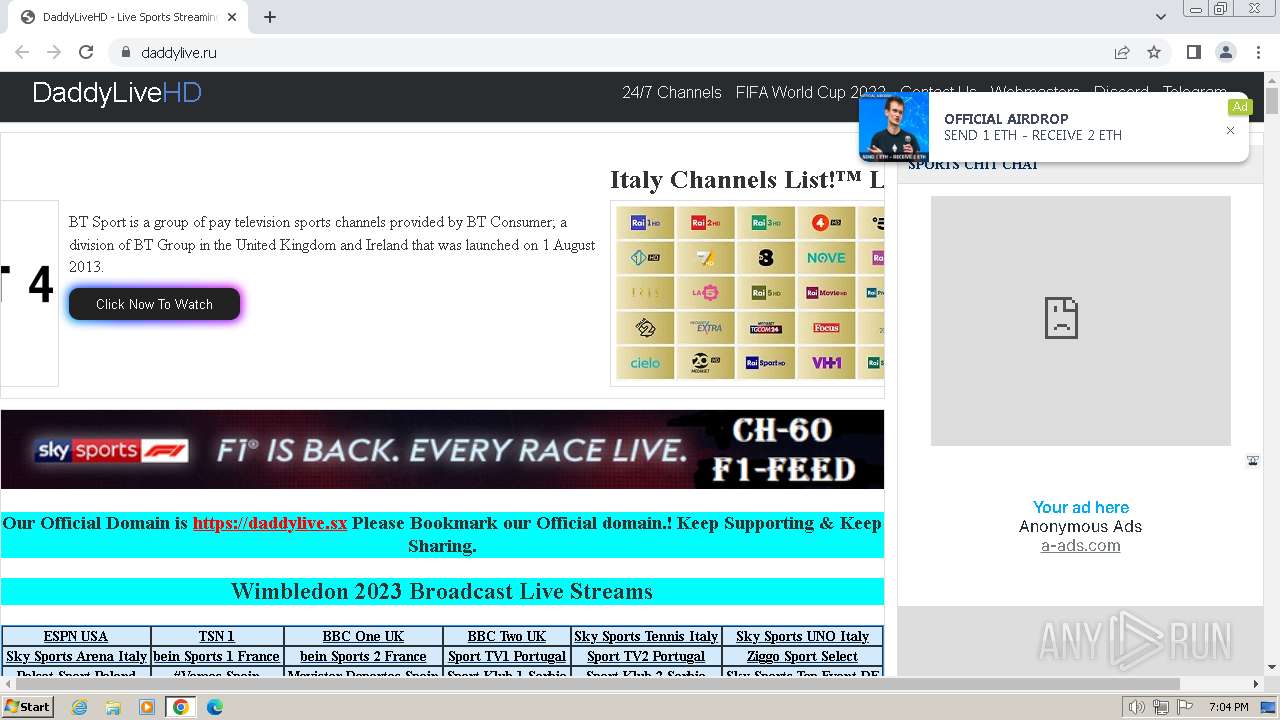Open bein Sports 2 France stream link
The height and width of the screenshot is (720, 1280).
pos(363,656)
